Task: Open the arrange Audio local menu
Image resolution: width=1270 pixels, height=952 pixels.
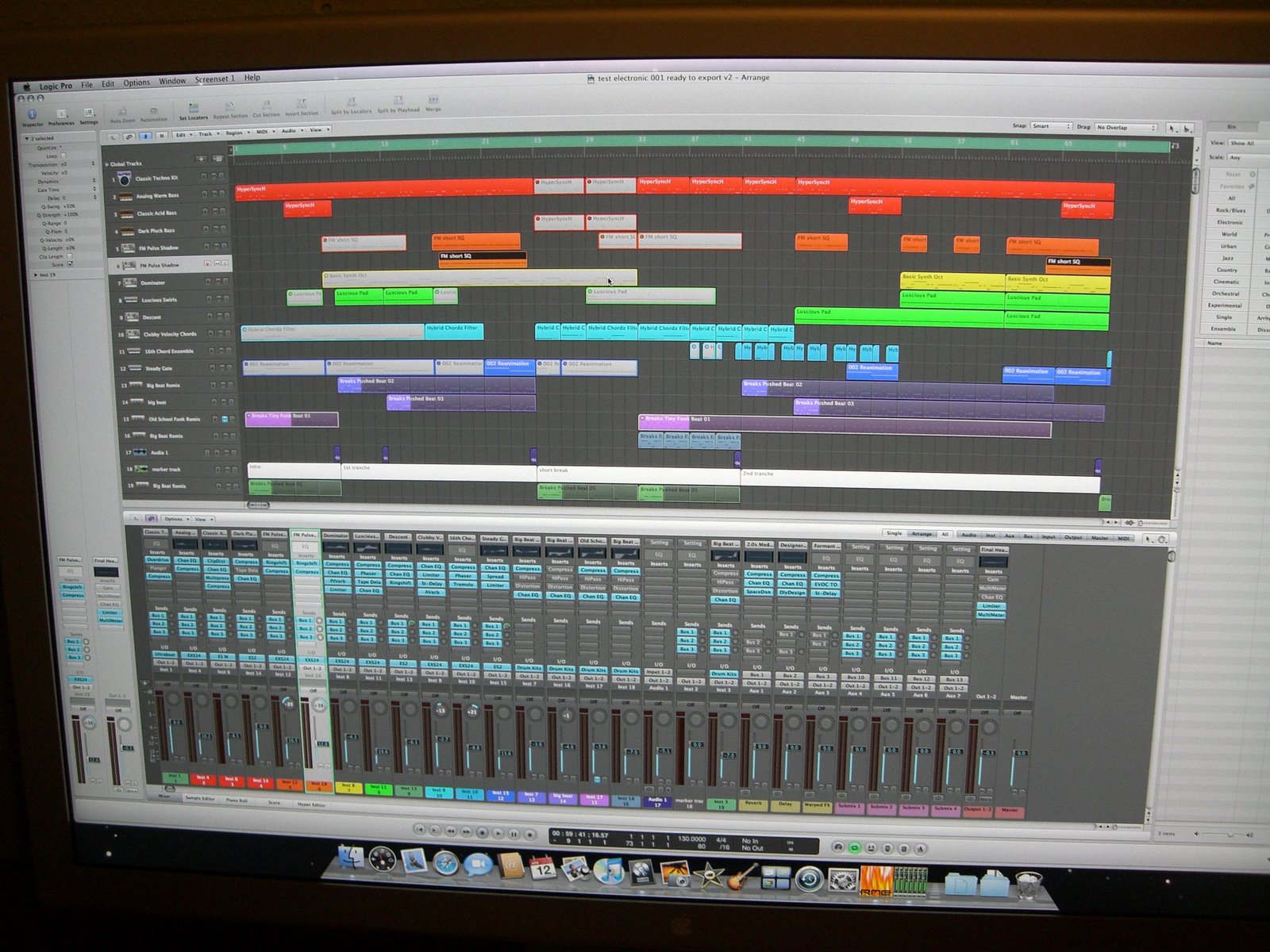Action: pyautogui.click(x=291, y=131)
